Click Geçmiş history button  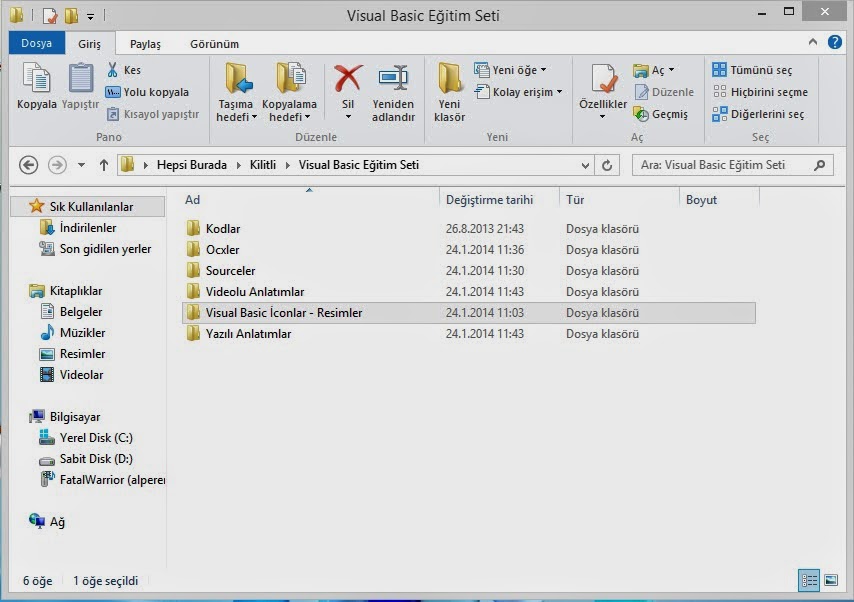(x=661, y=114)
